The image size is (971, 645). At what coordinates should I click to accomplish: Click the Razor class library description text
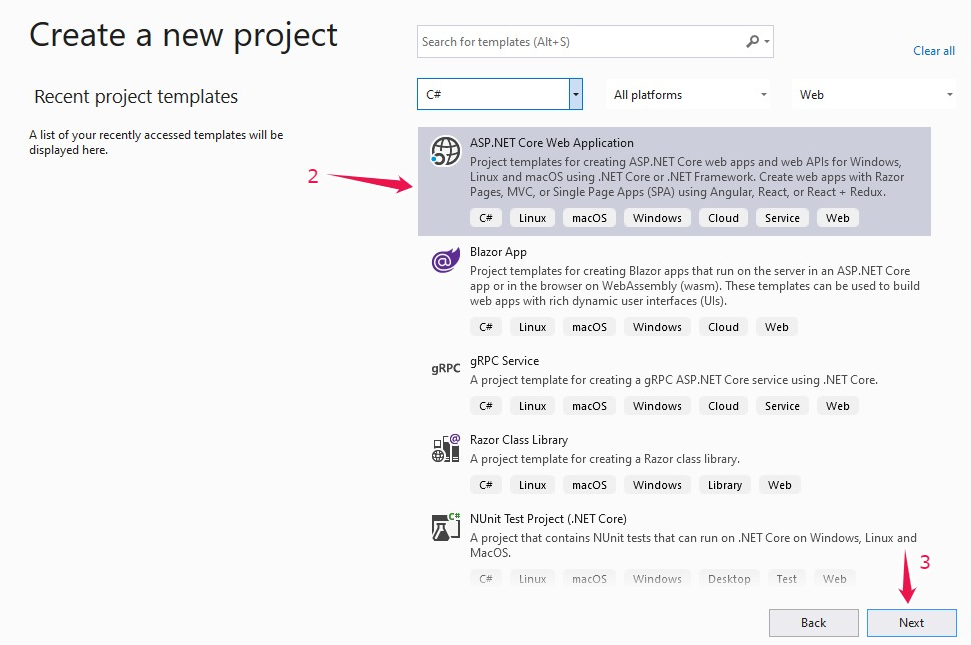click(604, 459)
